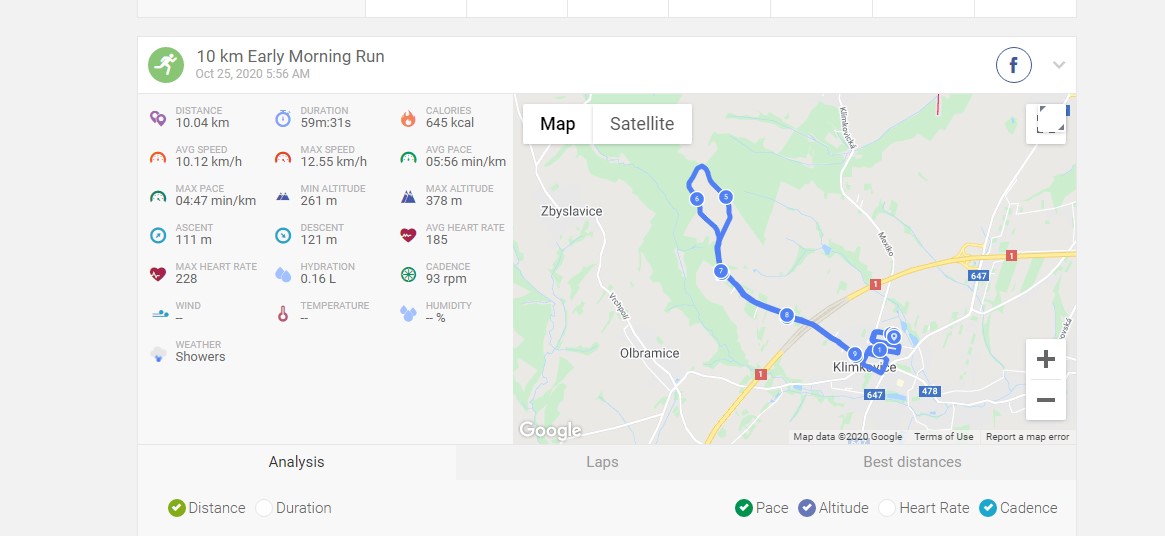This screenshot has width=1165, height=536.
Task: Enable the Heart Rate chart toggle
Action: (886, 508)
